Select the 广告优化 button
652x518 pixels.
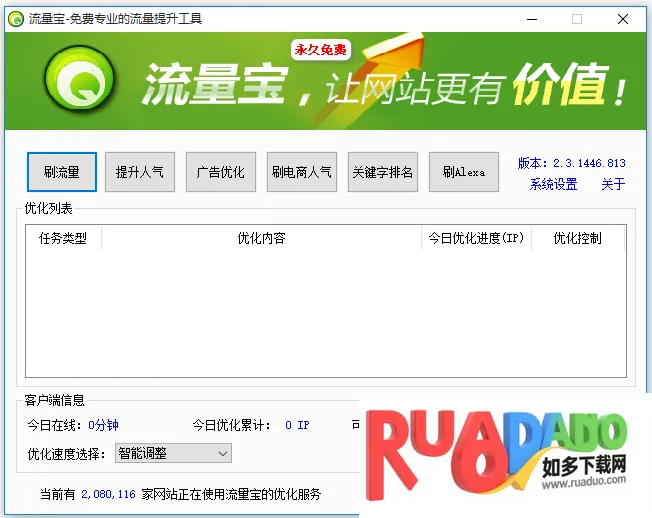pos(220,172)
